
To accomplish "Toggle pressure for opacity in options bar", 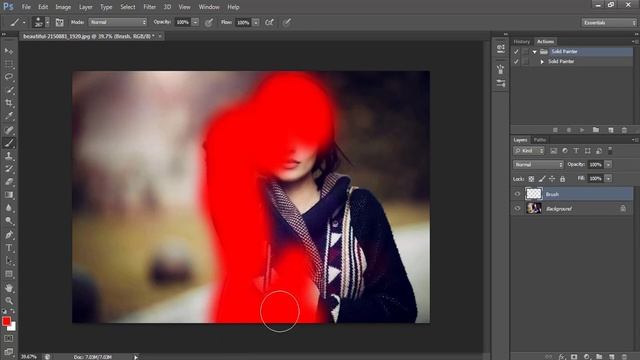I will [x=209, y=22].
